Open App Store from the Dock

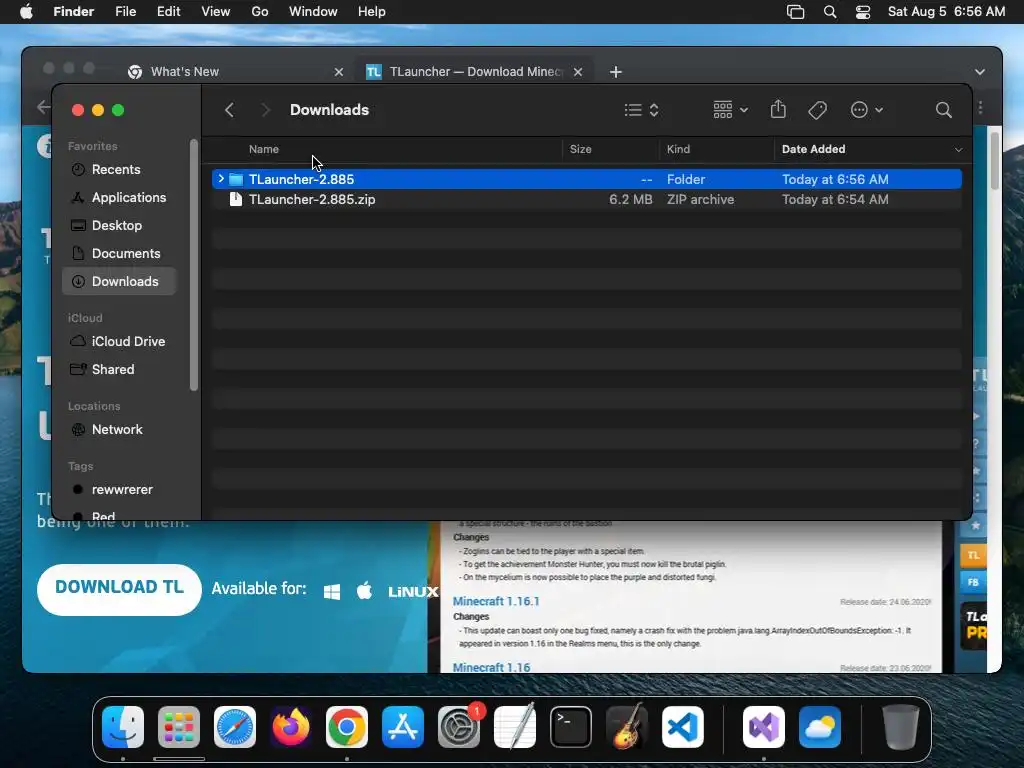click(403, 727)
